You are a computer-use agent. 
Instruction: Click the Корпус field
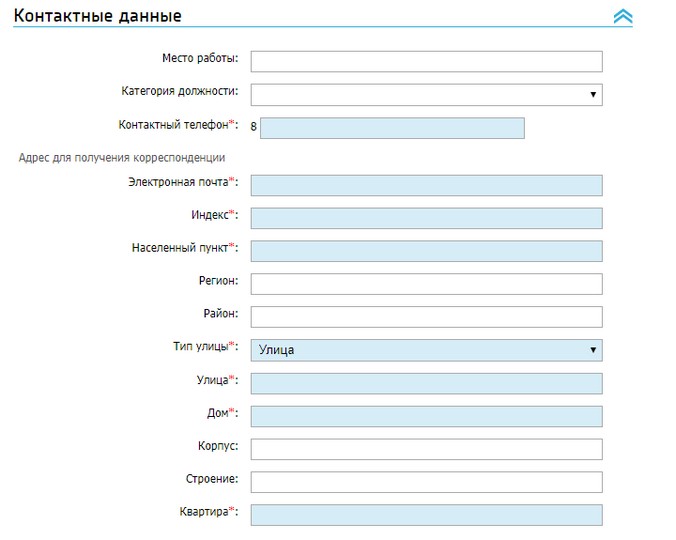(426, 449)
